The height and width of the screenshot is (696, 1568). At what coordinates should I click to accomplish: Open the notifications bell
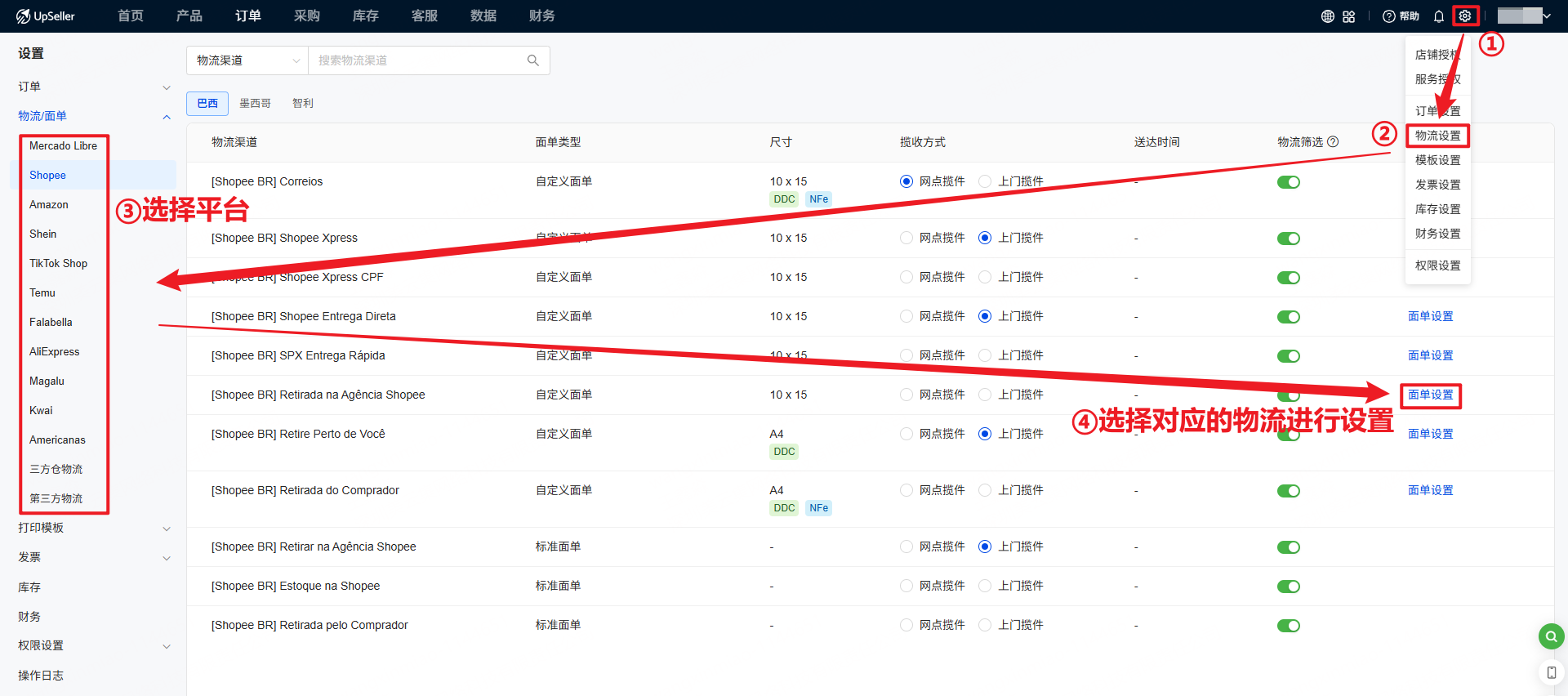[1439, 16]
